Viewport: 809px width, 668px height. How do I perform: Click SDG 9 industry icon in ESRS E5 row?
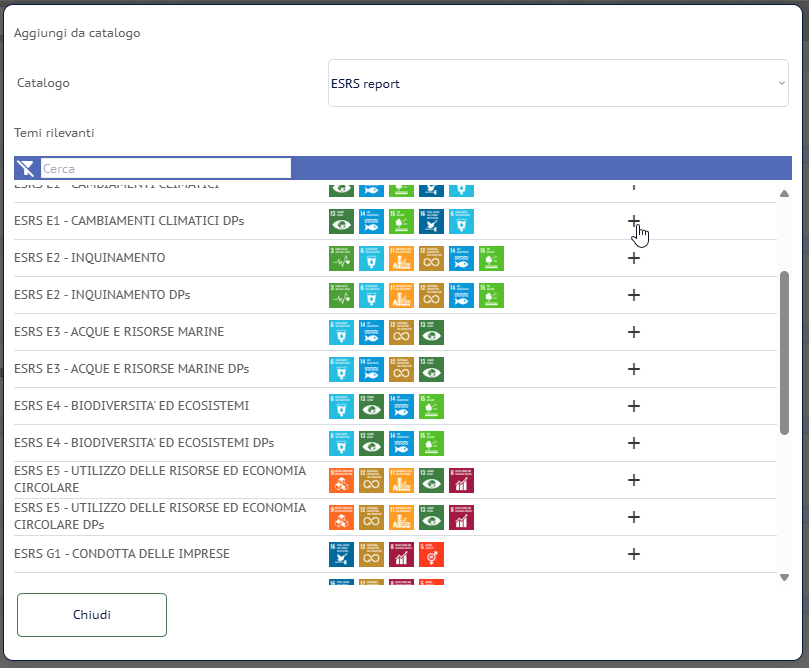click(x=341, y=480)
